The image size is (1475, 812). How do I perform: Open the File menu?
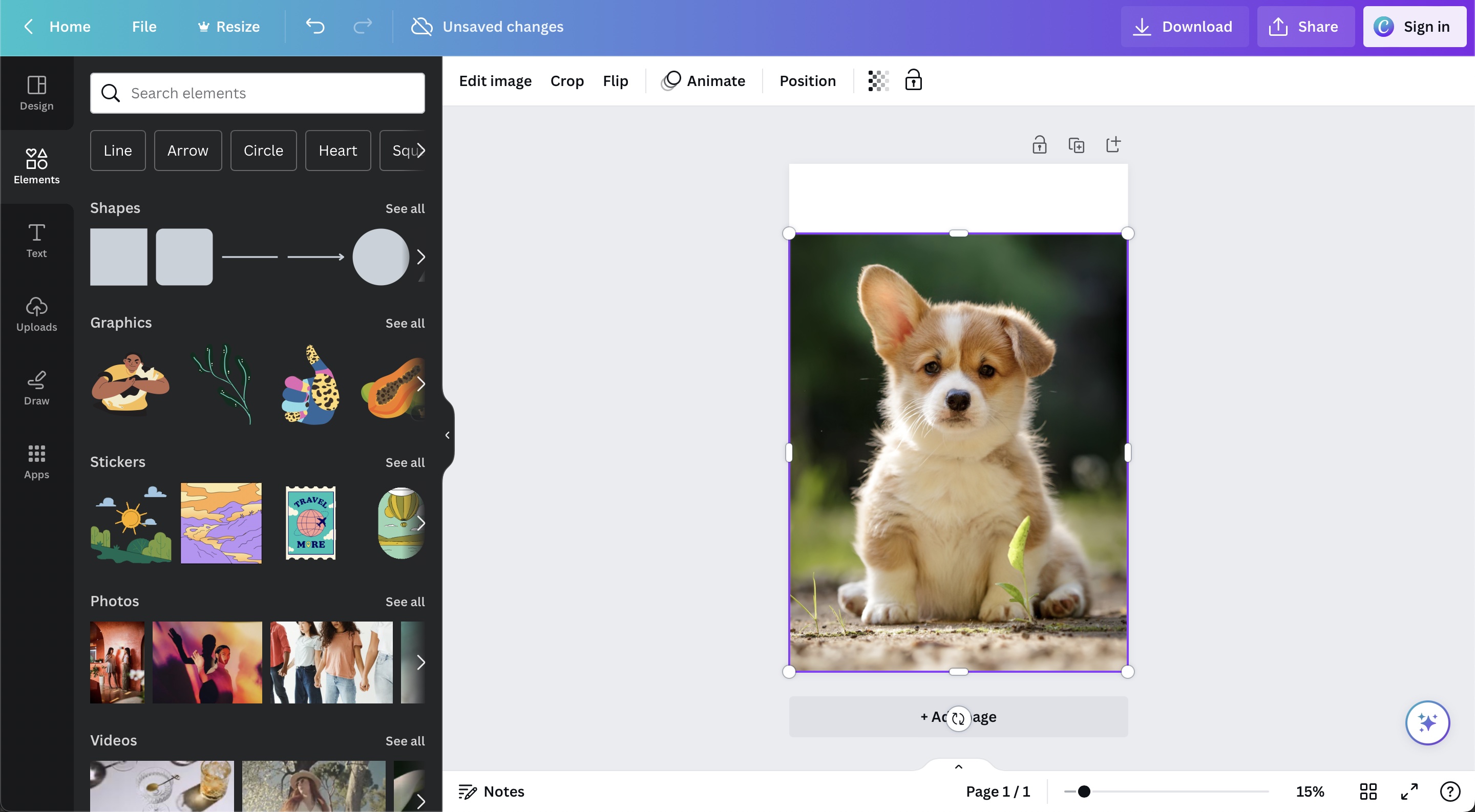click(144, 26)
